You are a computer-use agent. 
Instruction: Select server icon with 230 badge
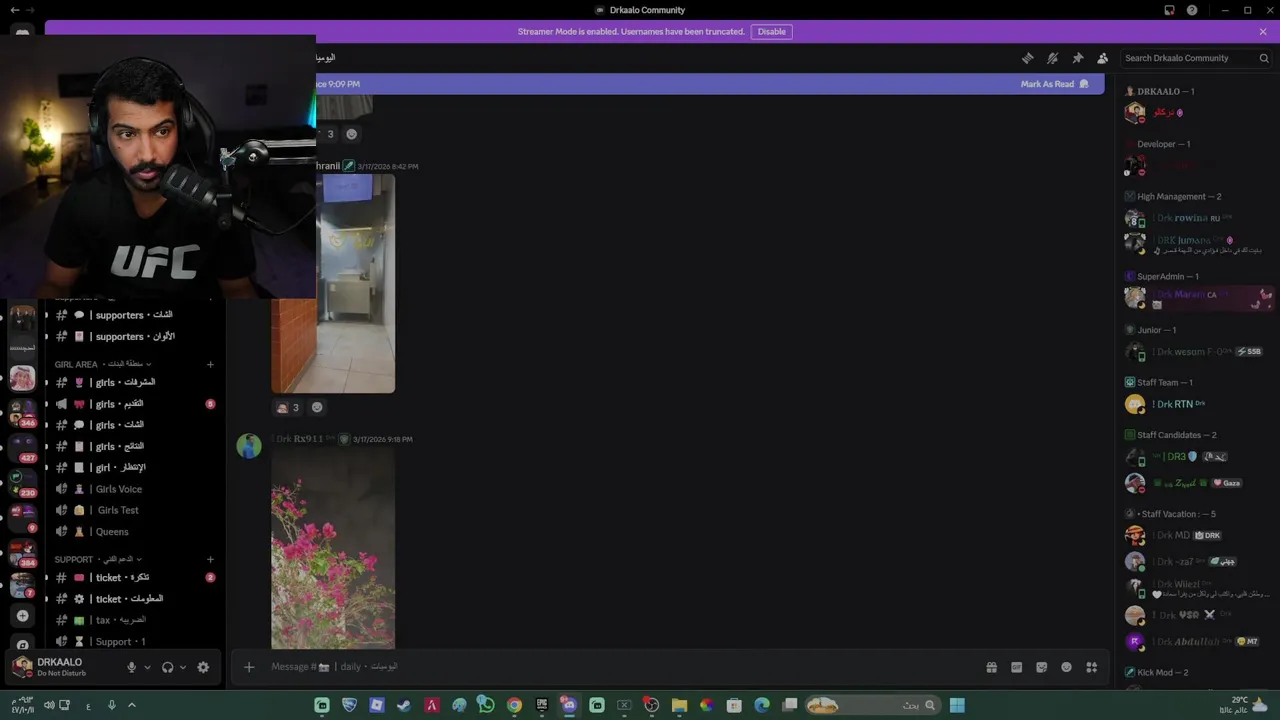(22, 481)
